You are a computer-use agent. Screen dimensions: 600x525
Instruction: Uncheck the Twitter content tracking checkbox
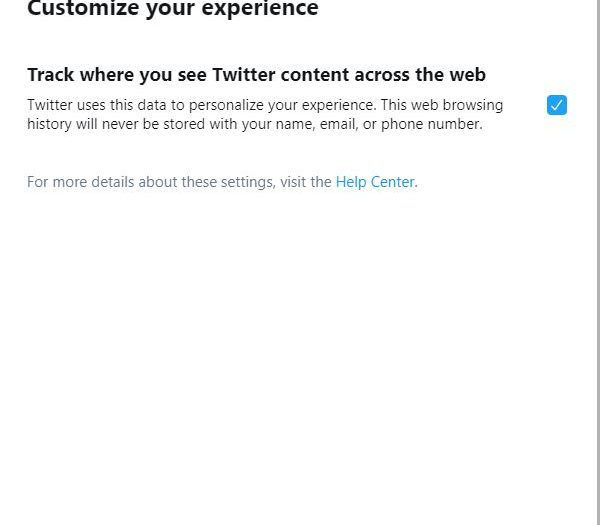pos(557,105)
